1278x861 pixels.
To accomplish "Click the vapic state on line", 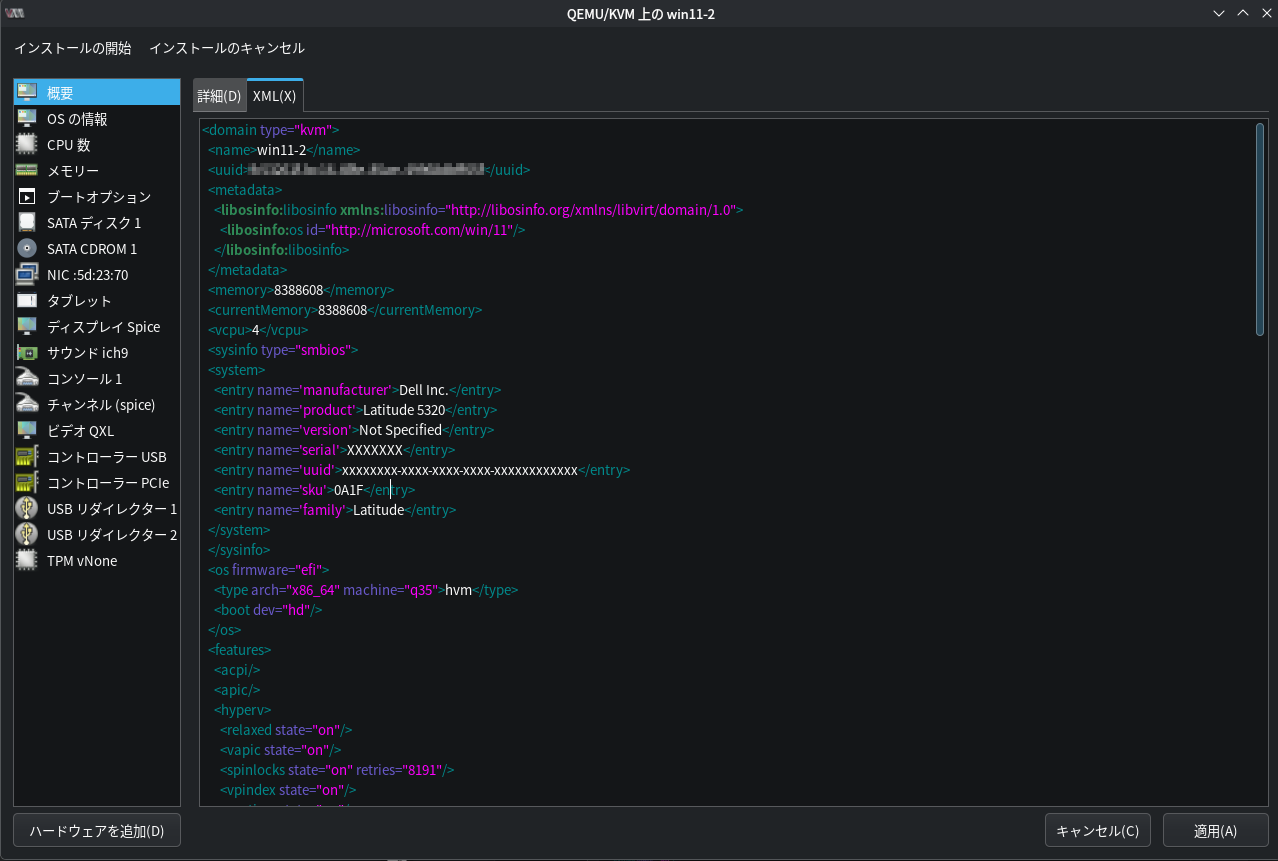I will [281, 750].
